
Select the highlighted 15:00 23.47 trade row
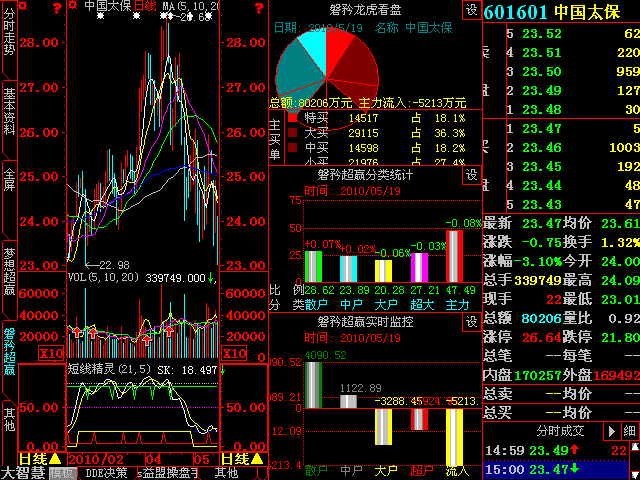tap(557, 468)
